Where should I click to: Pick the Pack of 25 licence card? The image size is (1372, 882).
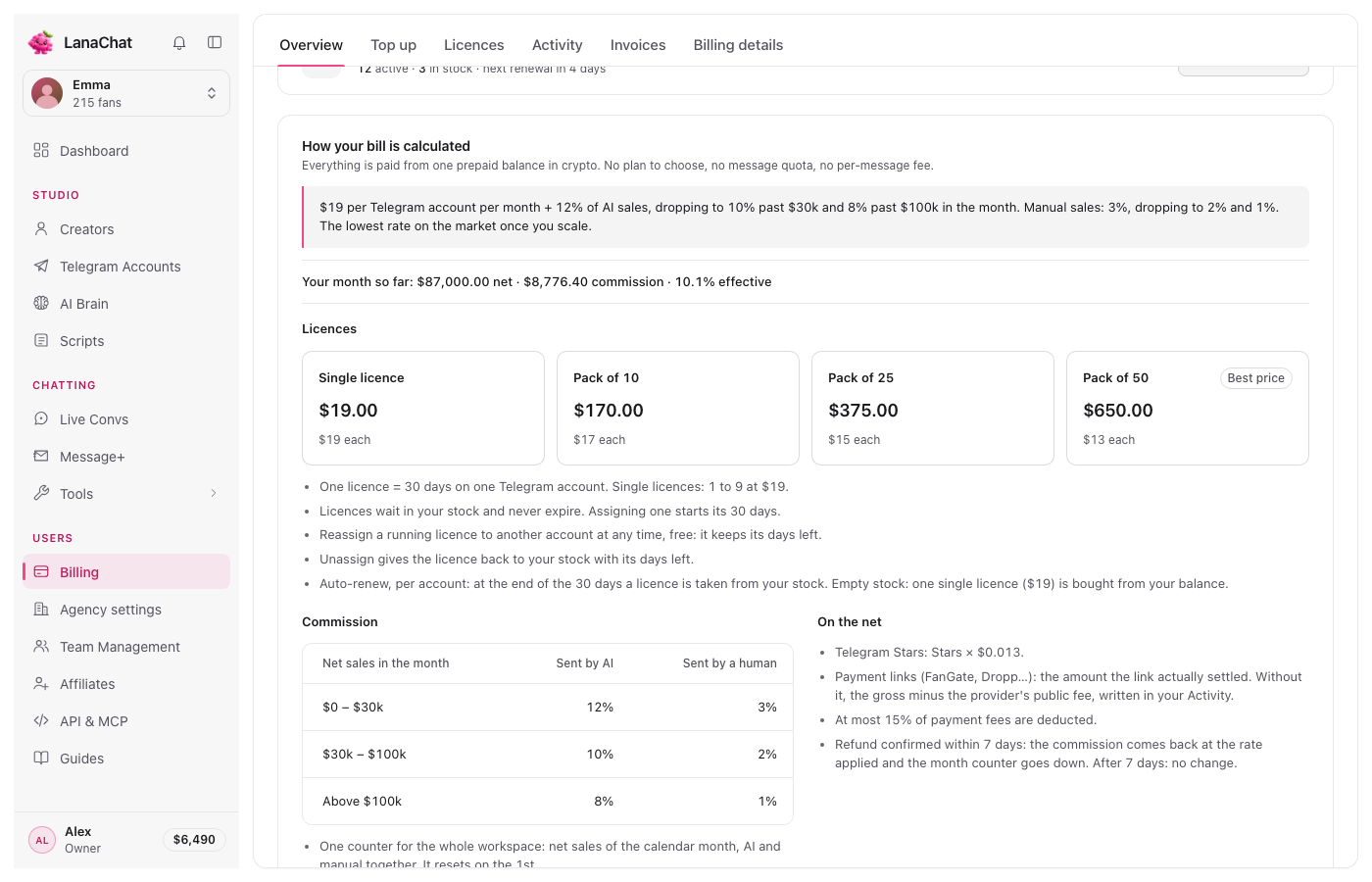tap(933, 408)
